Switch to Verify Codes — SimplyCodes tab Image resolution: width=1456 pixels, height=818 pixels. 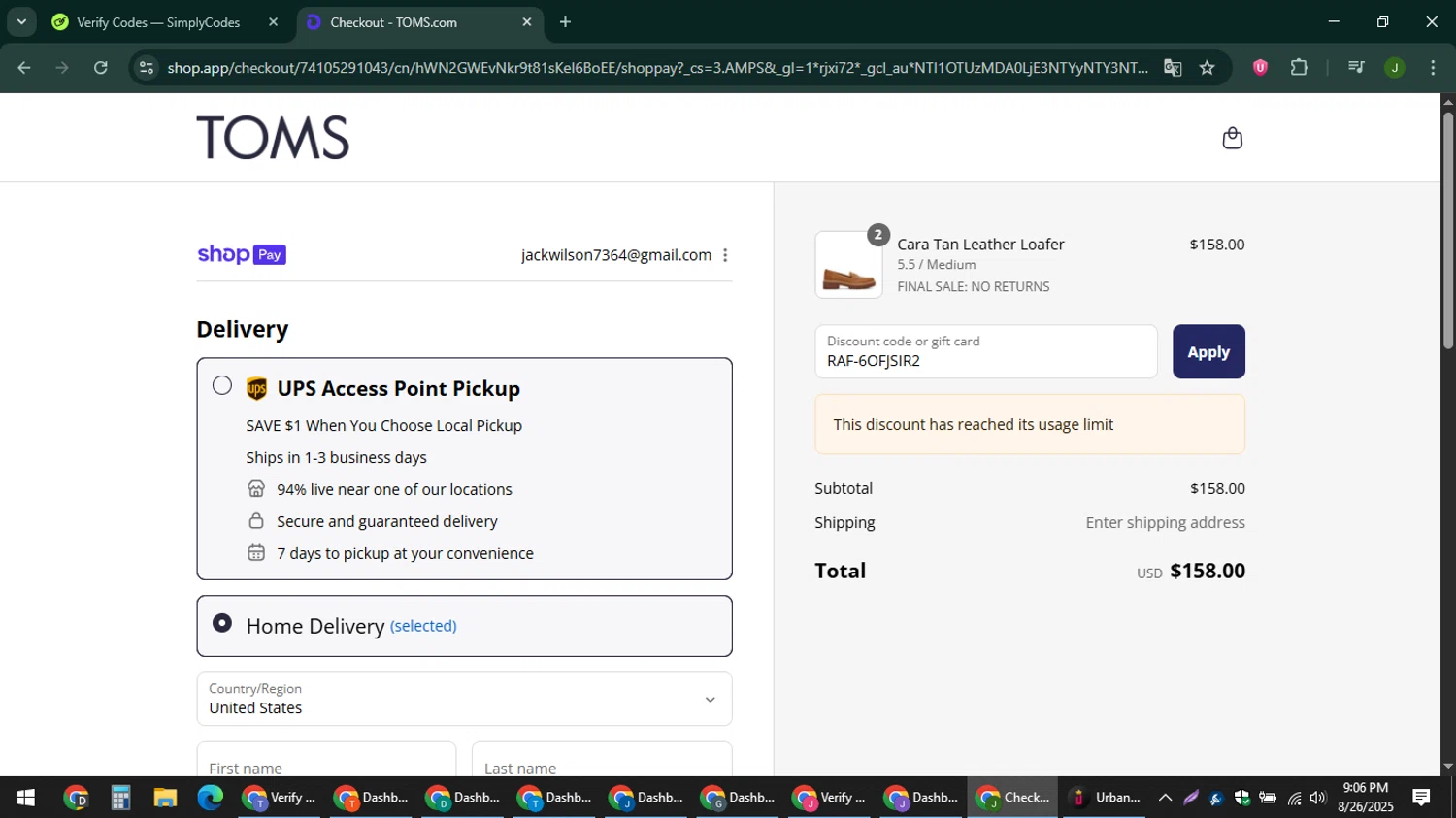click(157, 22)
